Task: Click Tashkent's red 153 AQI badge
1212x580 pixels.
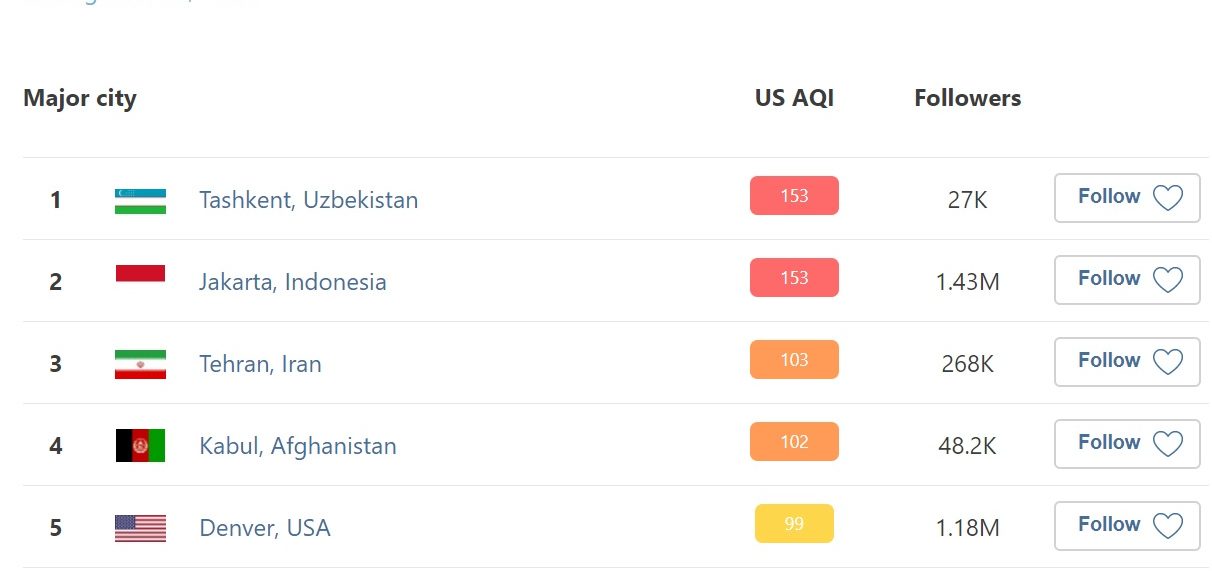Action: coord(794,196)
